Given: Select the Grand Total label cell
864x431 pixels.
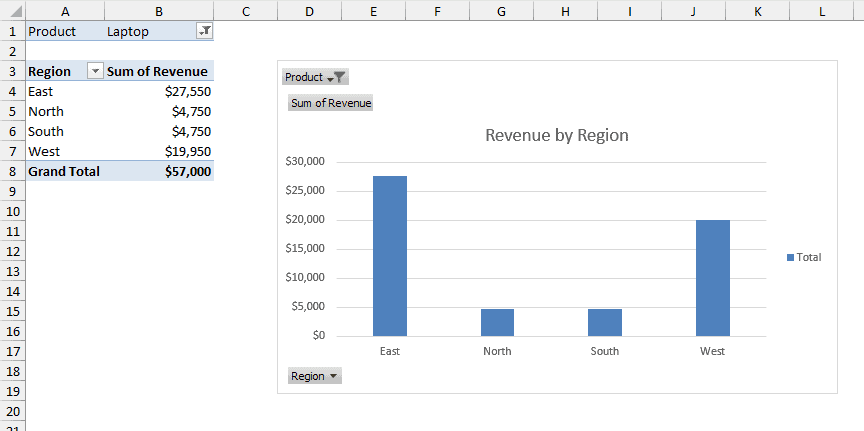Looking at the screenshot, I should (x=65, y=171).
